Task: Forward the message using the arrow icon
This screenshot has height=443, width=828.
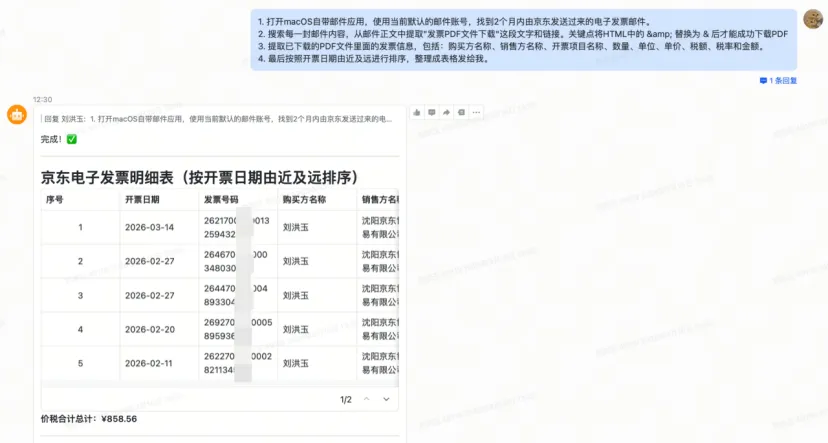Action: (x=446, y=112)
